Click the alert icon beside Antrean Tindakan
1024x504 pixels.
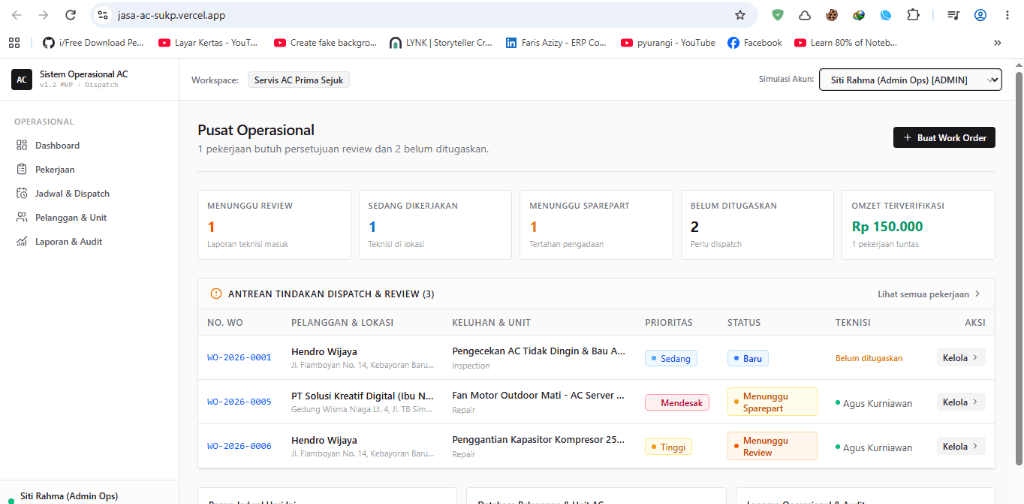[x=216, y=294]
